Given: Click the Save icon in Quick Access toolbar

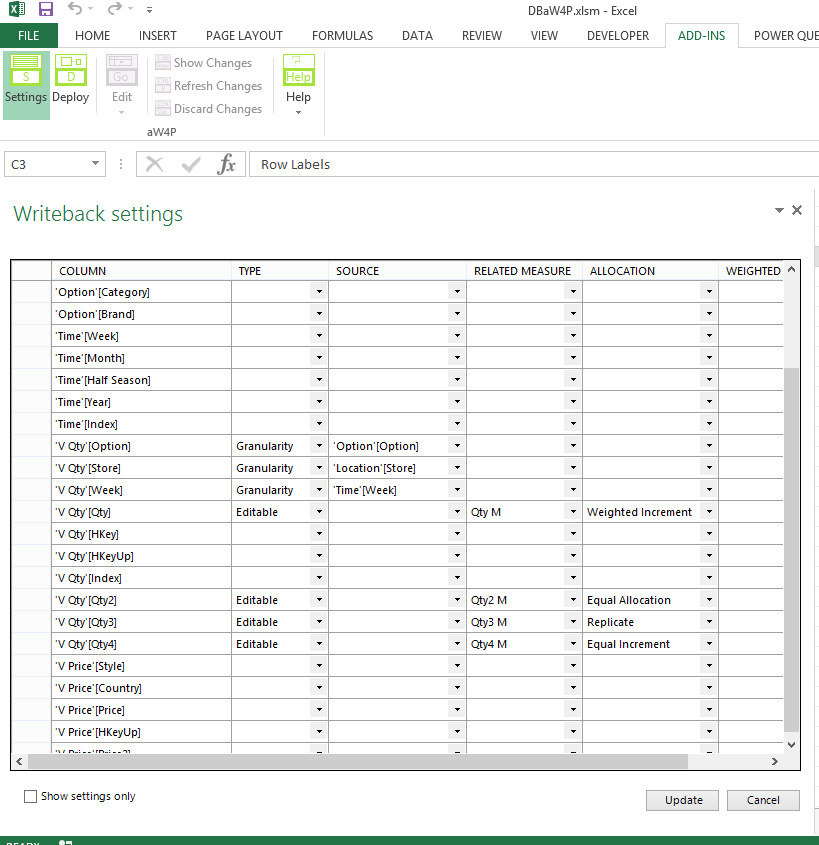Looking at the screenshot, I should click(x=46, y=9).
